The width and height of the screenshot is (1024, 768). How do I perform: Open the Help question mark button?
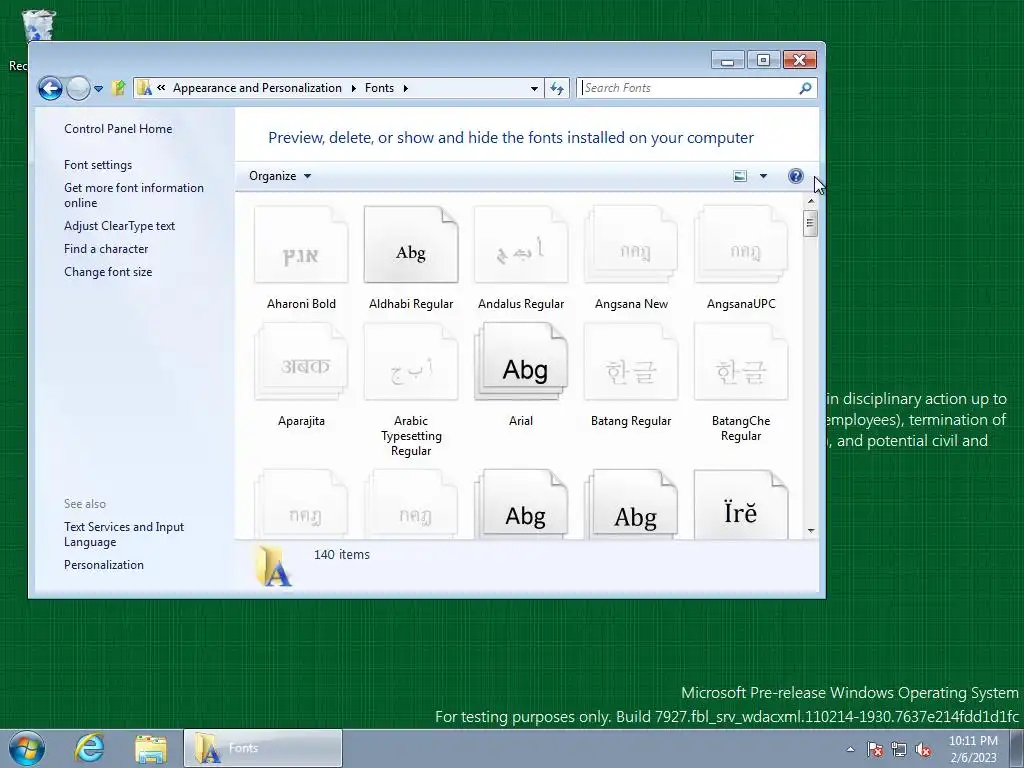click(x=795, y=176)
